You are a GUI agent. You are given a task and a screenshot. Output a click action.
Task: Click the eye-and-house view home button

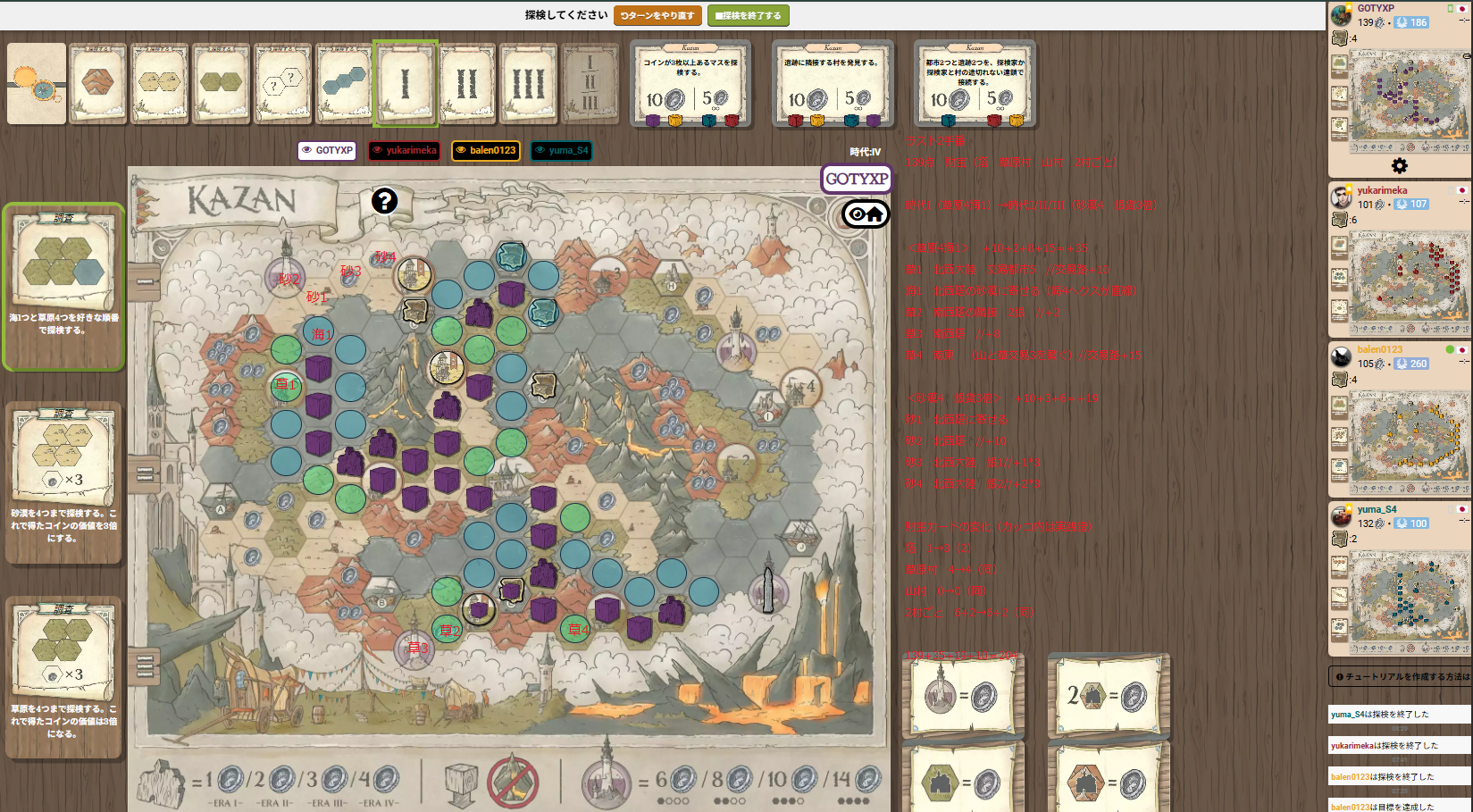pos(866,213)
